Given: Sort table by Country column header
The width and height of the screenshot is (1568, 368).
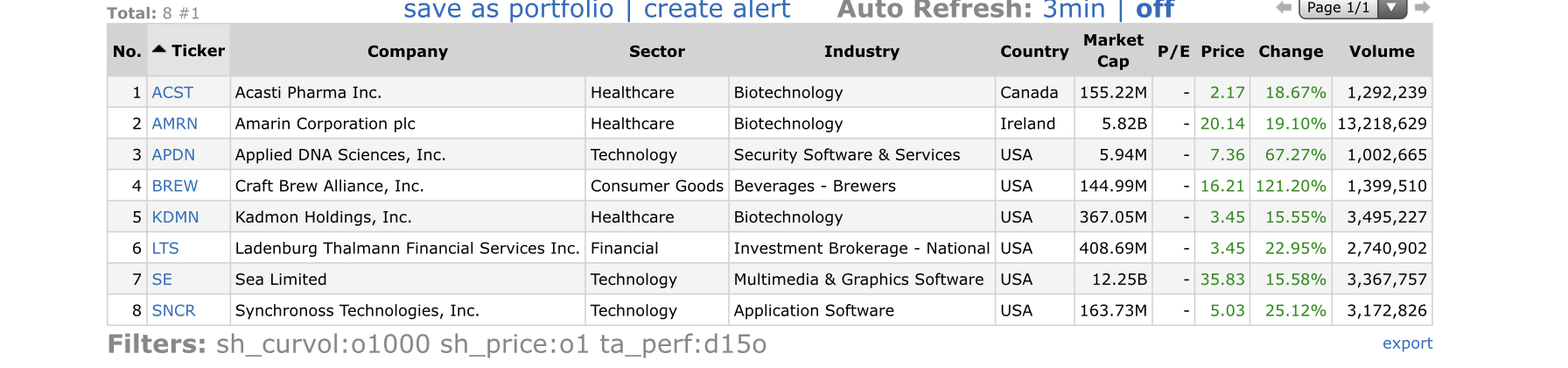Looking at the screenshot, I should pyautogui.click(x=1034, y=52).
